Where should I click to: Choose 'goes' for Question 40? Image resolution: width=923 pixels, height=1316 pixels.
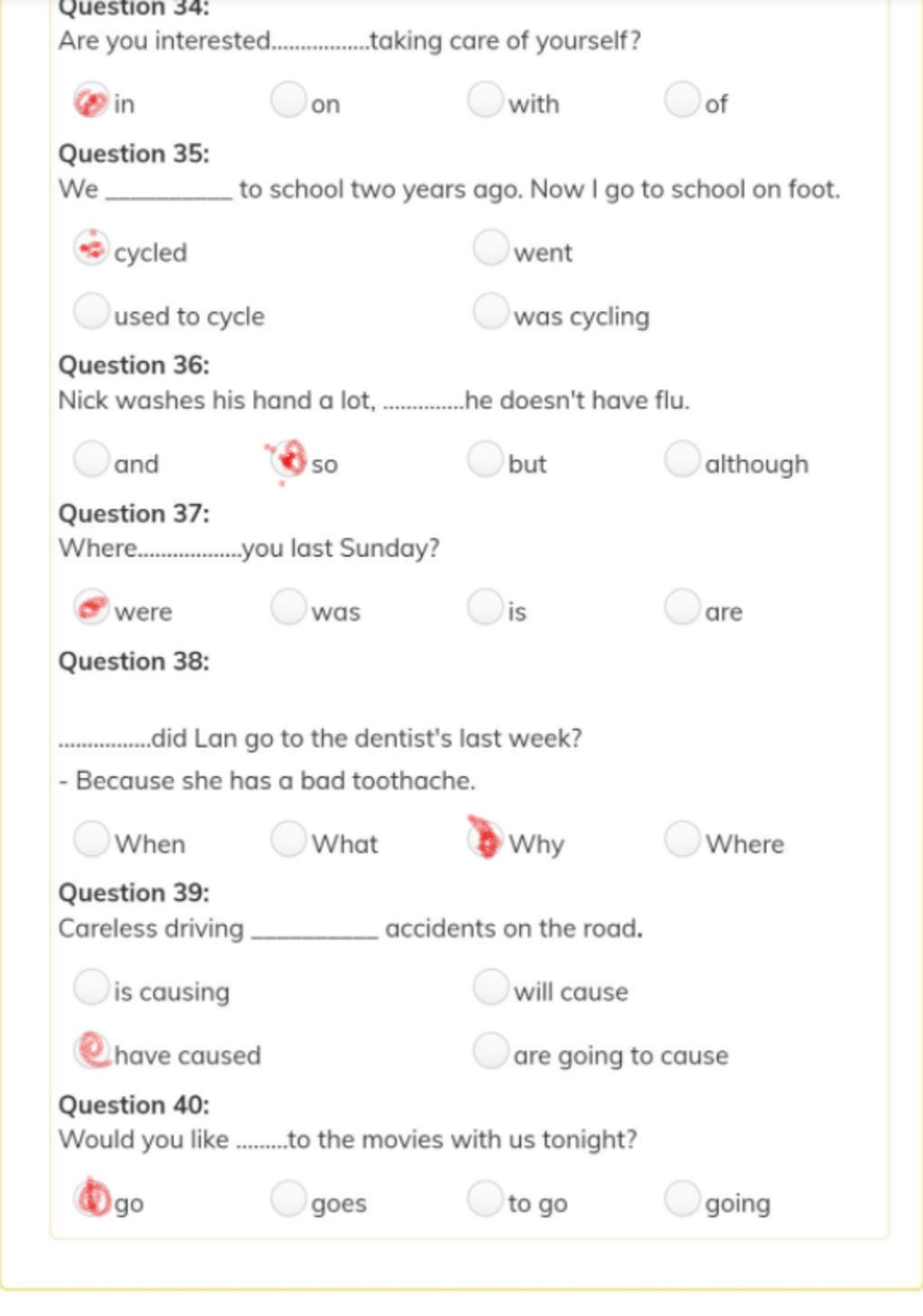(x=288, y=1199)
